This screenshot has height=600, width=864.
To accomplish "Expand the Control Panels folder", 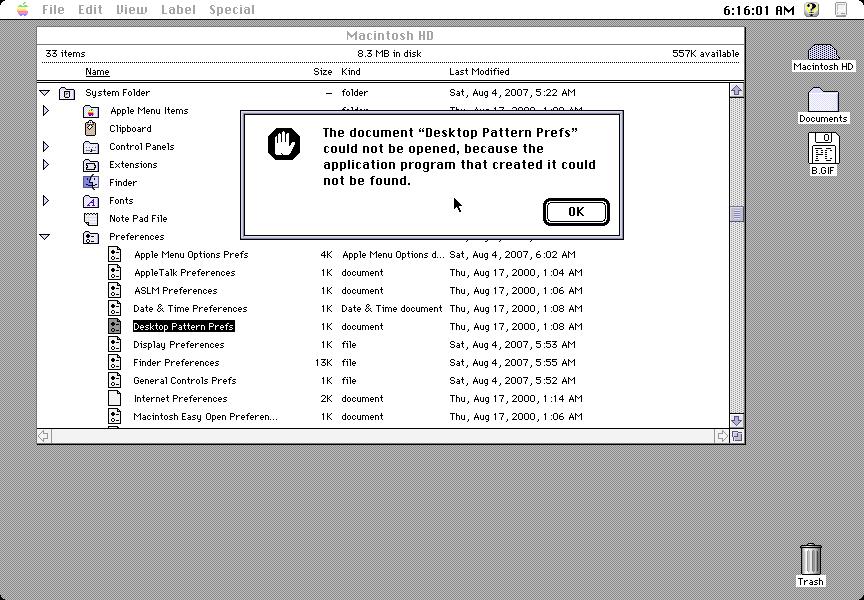I will pyautogui.click(x=44, y=146).
